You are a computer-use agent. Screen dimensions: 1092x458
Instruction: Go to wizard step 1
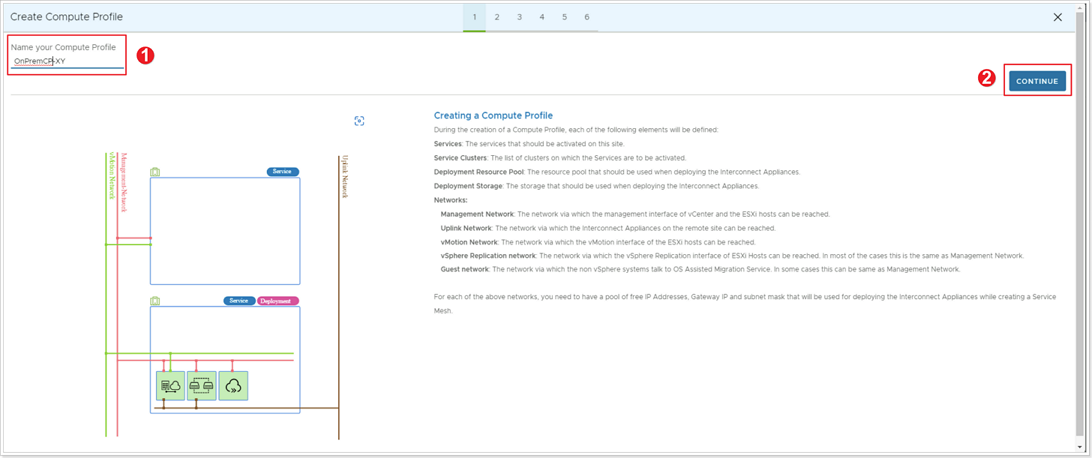[x=474, y=17]
